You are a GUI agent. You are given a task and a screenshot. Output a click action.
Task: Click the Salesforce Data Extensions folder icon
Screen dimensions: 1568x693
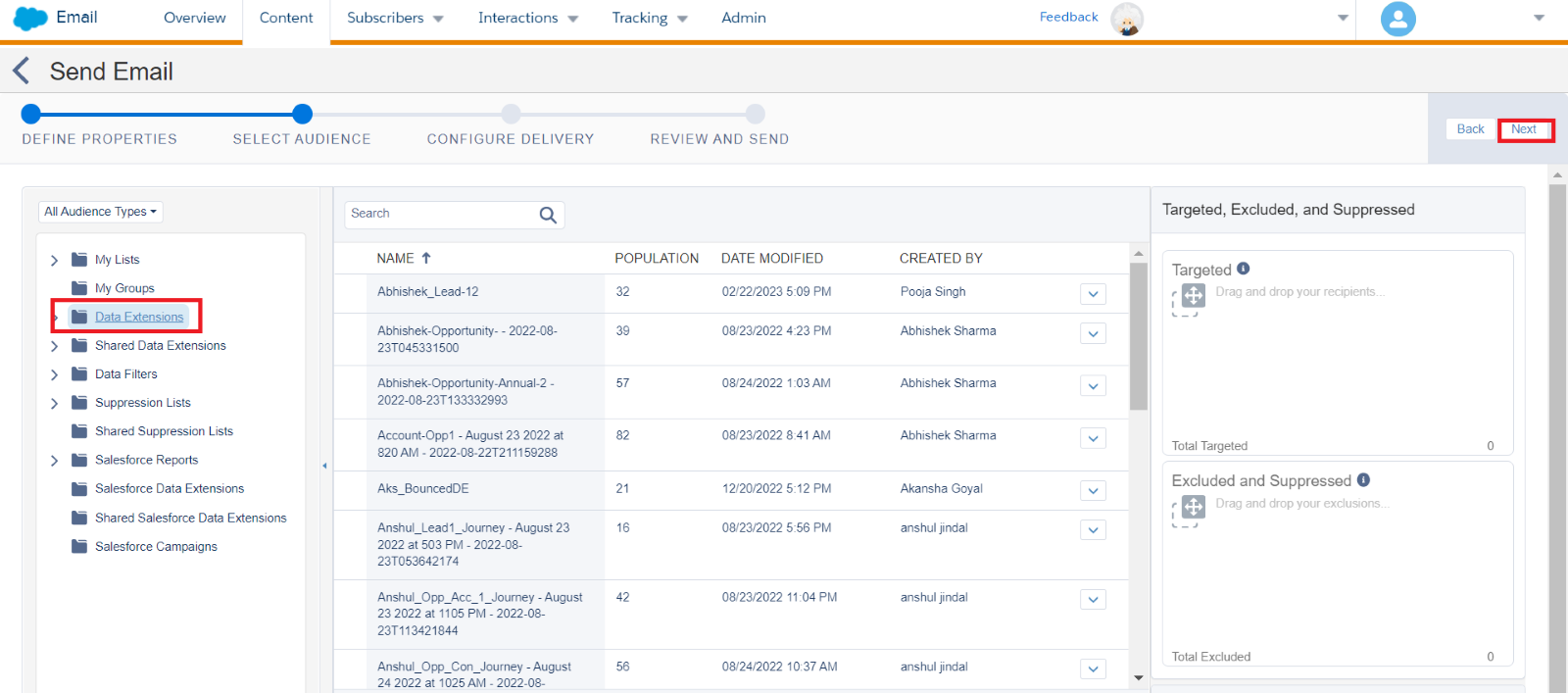click(x=79, y=488)
